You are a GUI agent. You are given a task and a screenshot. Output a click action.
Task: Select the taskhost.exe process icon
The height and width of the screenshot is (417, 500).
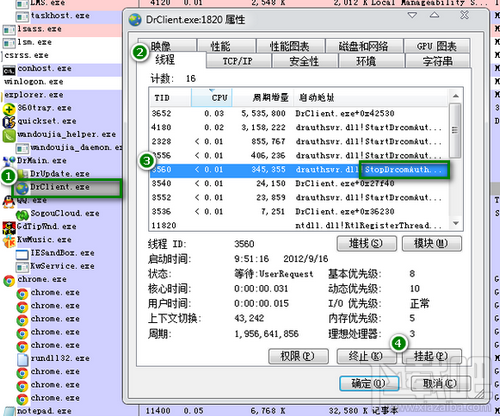click(22, 16)
